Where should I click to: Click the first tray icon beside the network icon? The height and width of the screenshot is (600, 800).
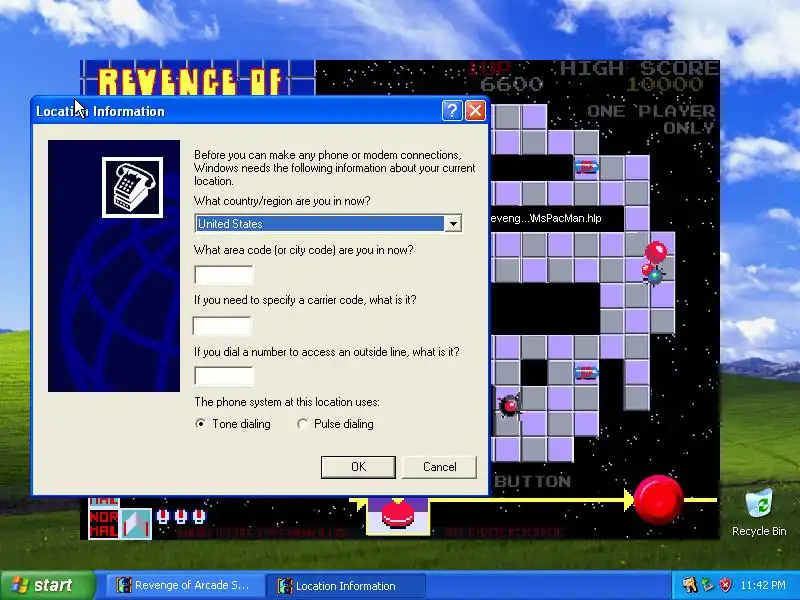(690, 585)
